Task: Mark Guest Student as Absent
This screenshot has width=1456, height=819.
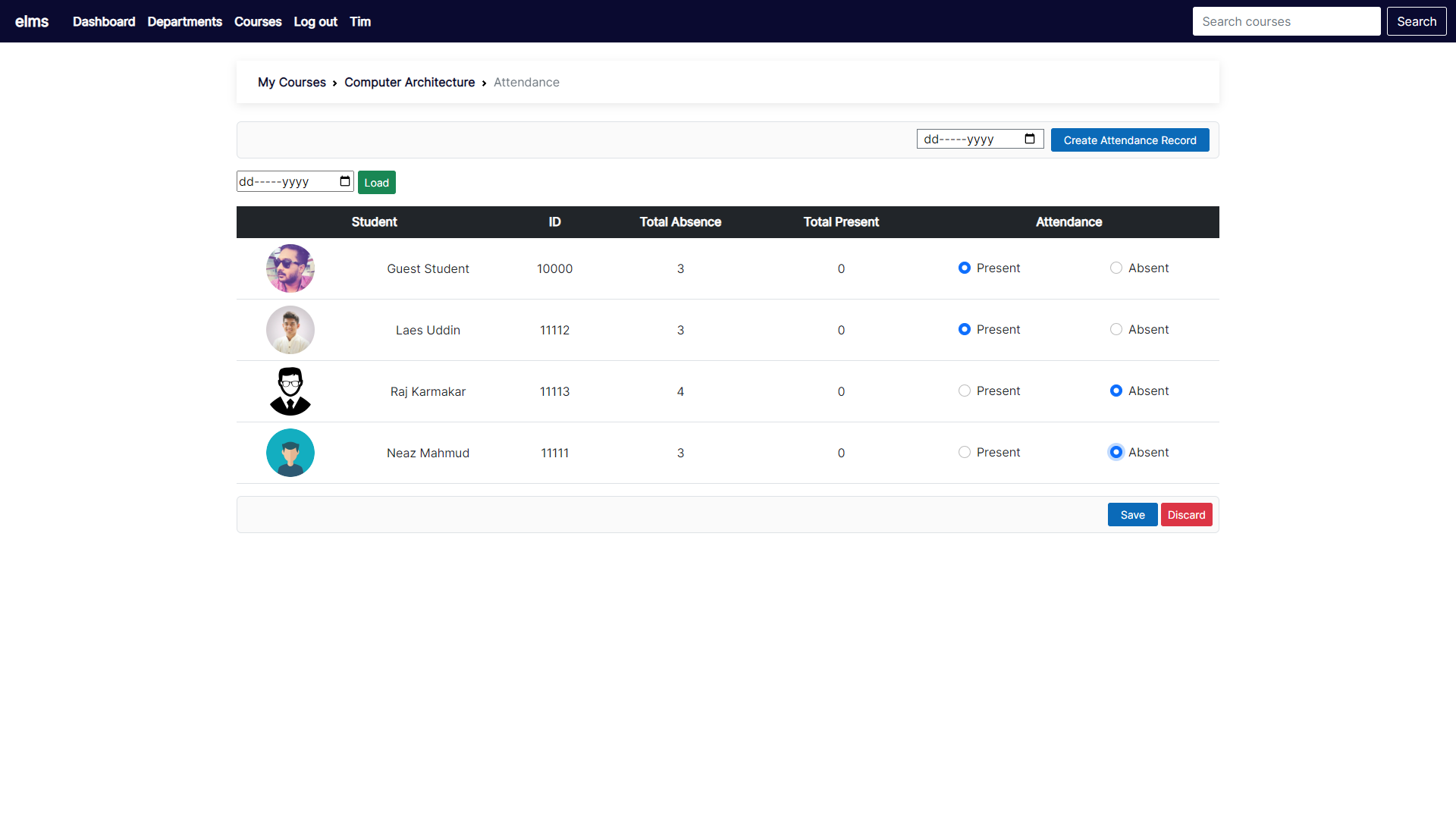Action: (x=1116, y=268)
